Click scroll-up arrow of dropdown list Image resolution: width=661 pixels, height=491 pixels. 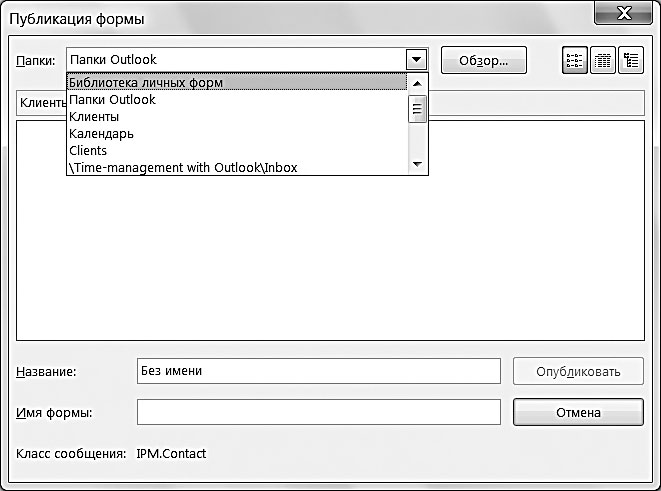click(x=417, y=83)
